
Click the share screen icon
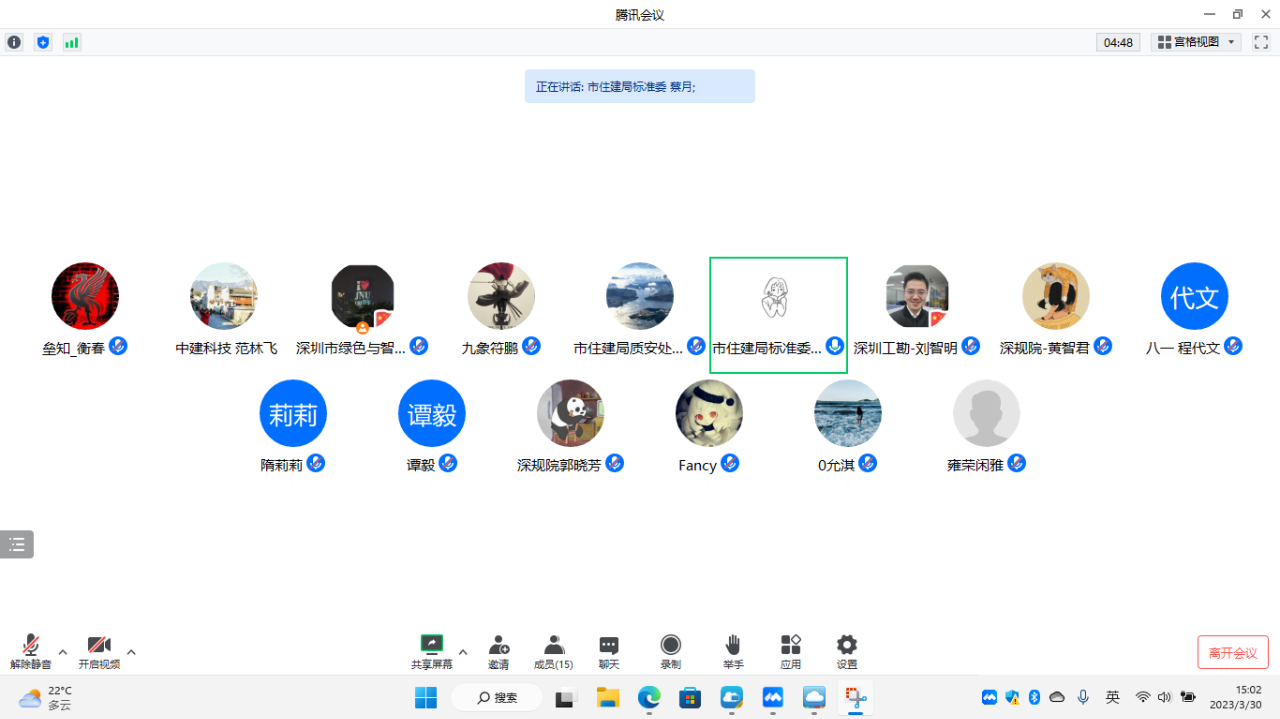[431, 645]
